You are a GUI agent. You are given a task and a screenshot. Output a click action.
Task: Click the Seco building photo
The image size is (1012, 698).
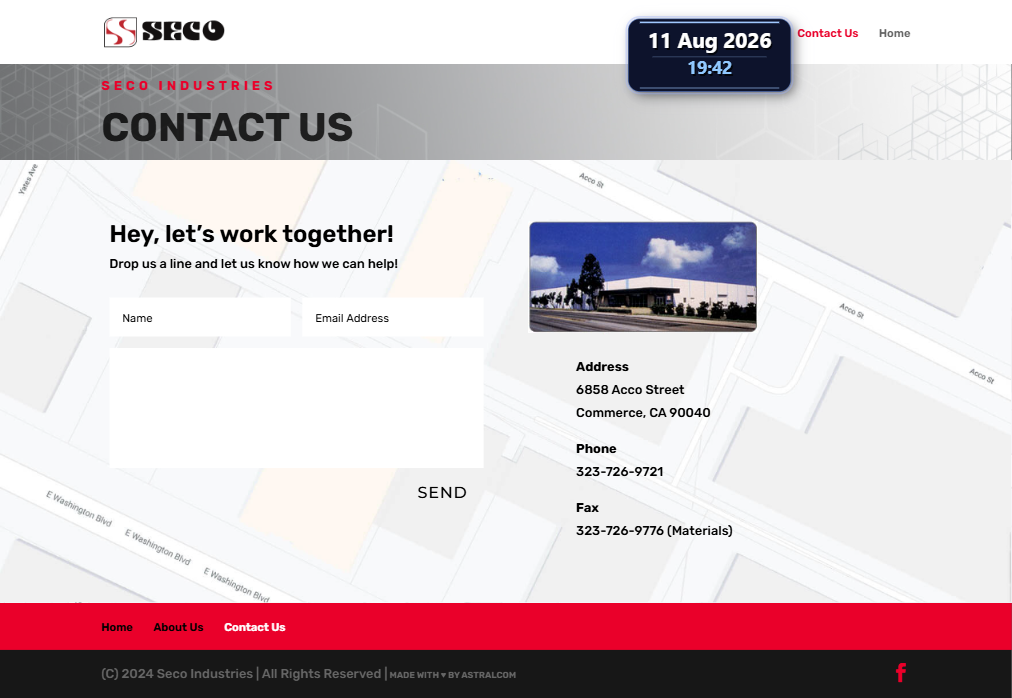pos(643,277)
